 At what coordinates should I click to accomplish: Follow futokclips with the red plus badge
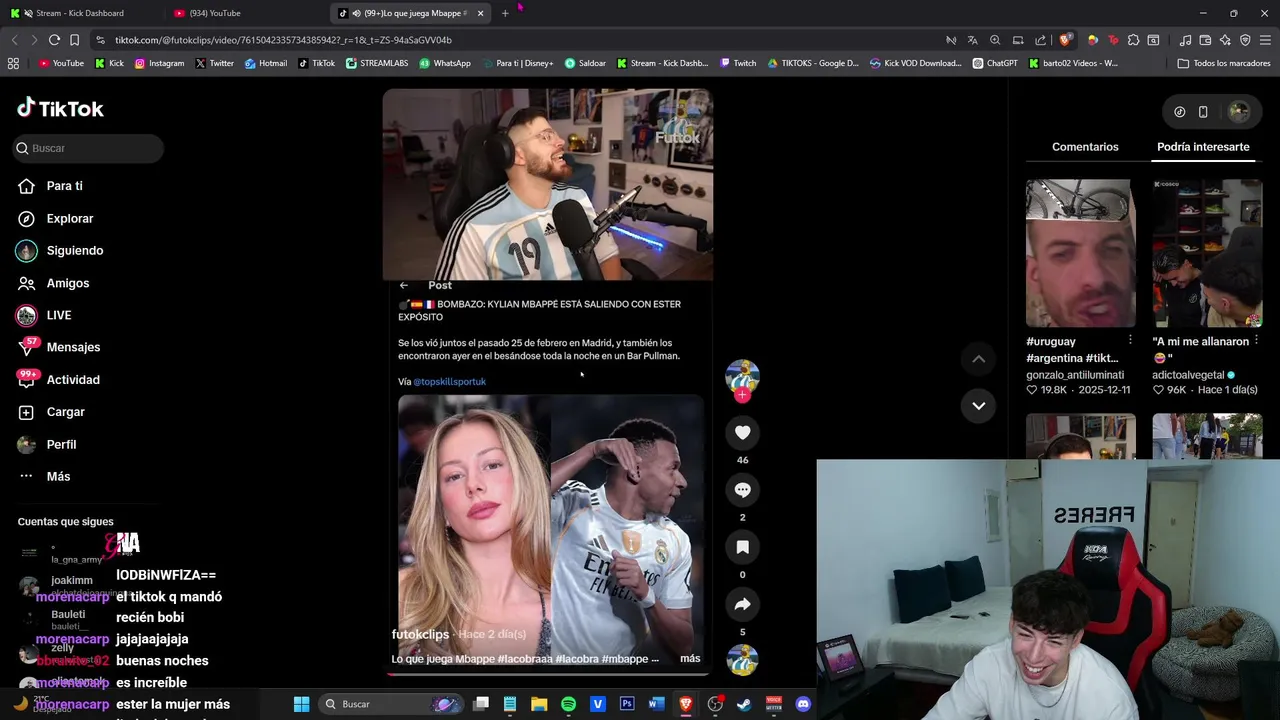[x=742, y=395]
